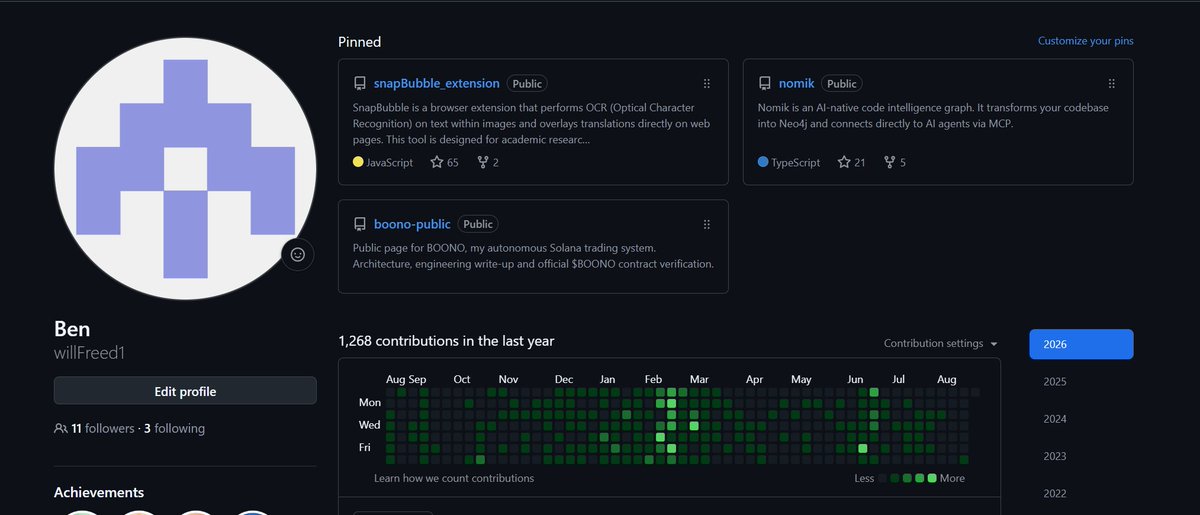This screenshot has width=1200, height=515.
Task: Open the 3 following link
Action: pos(174,429)
